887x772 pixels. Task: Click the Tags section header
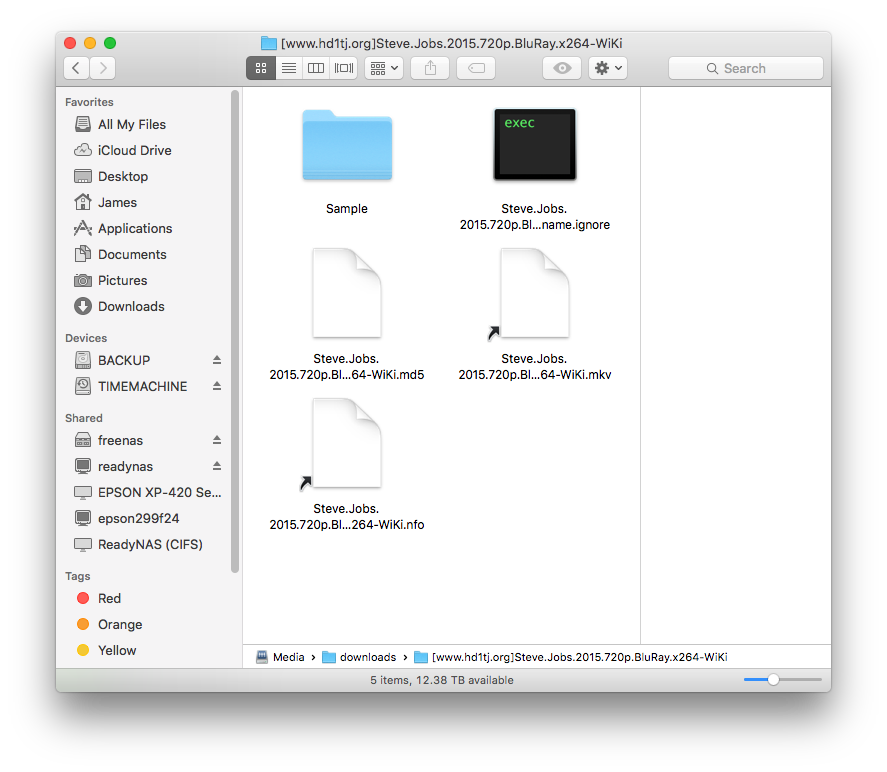[77, 576]
